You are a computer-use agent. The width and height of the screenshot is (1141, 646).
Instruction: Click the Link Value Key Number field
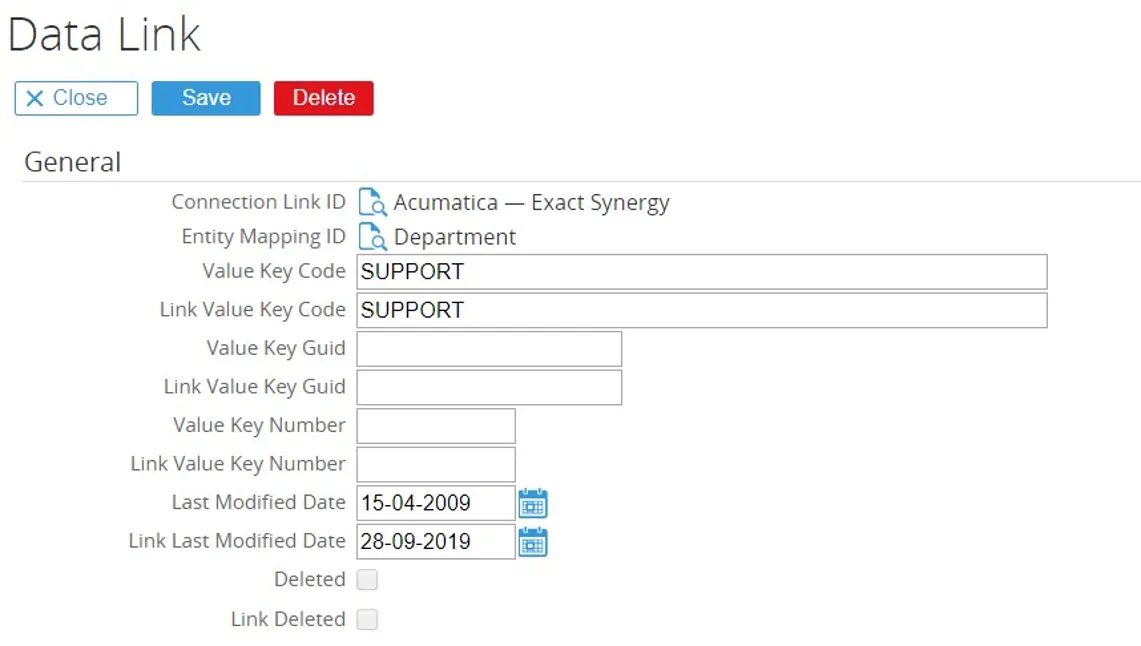(x=435, y=463)
